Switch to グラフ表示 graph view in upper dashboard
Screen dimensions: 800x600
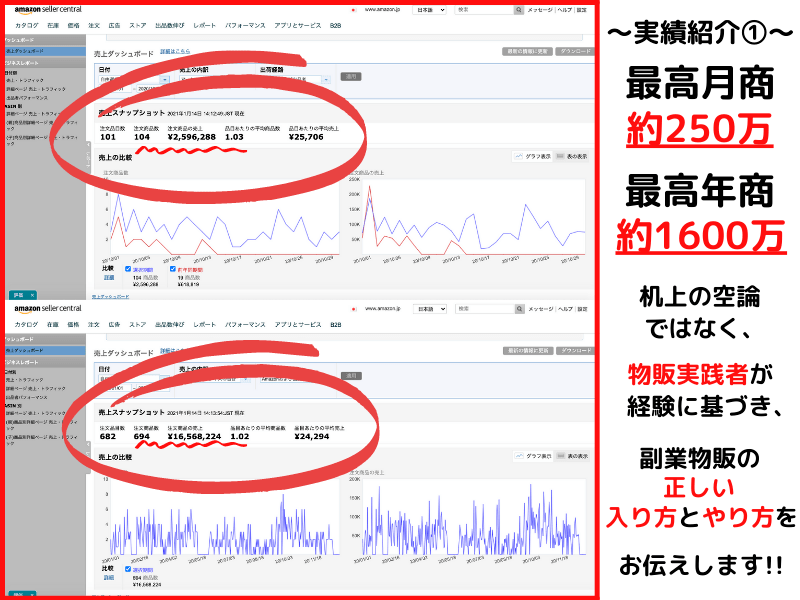tap(531, 157)
